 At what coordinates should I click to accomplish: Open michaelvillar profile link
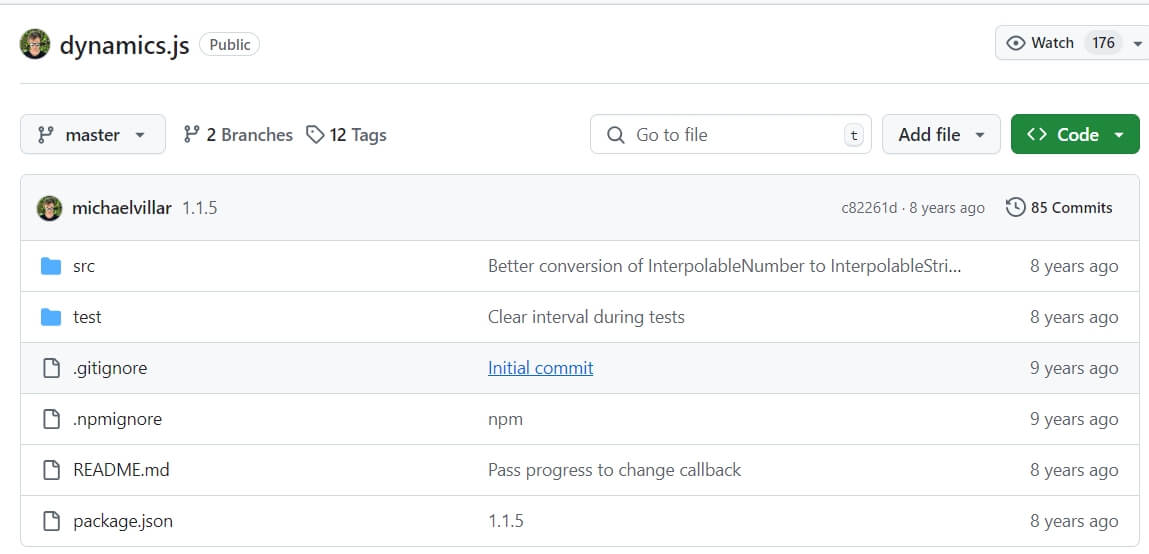pos(122,208)
